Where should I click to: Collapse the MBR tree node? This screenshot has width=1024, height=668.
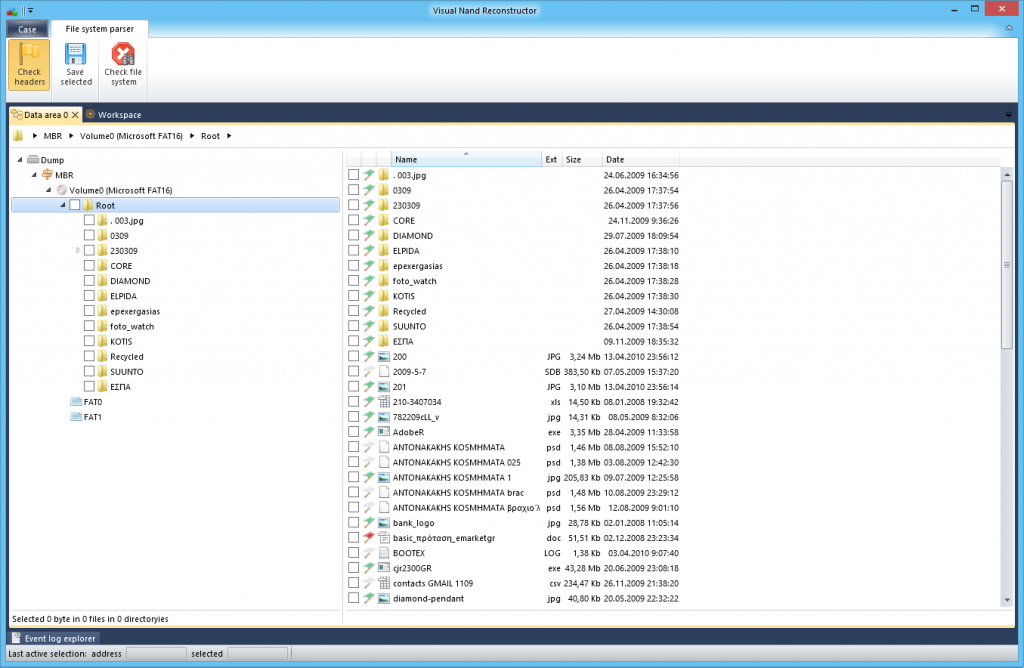click(x=34, y=174)
